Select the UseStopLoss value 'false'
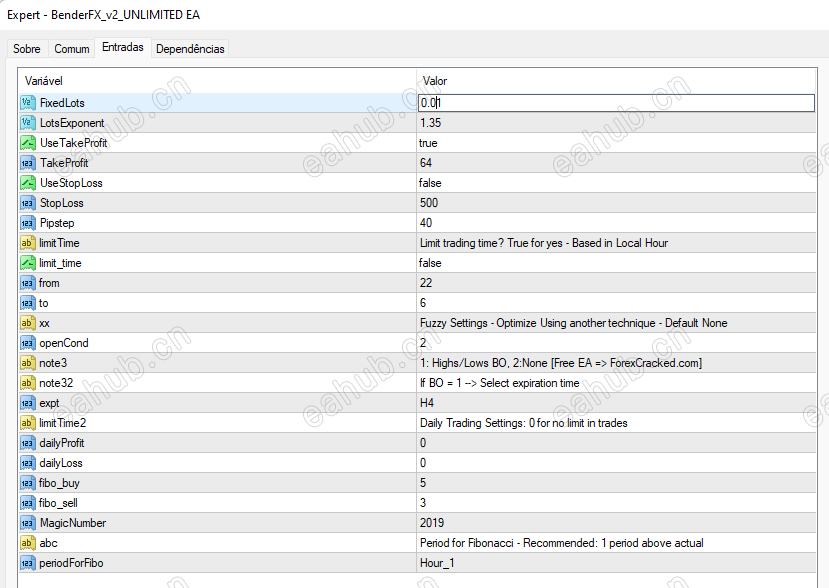 pos(430,183)
